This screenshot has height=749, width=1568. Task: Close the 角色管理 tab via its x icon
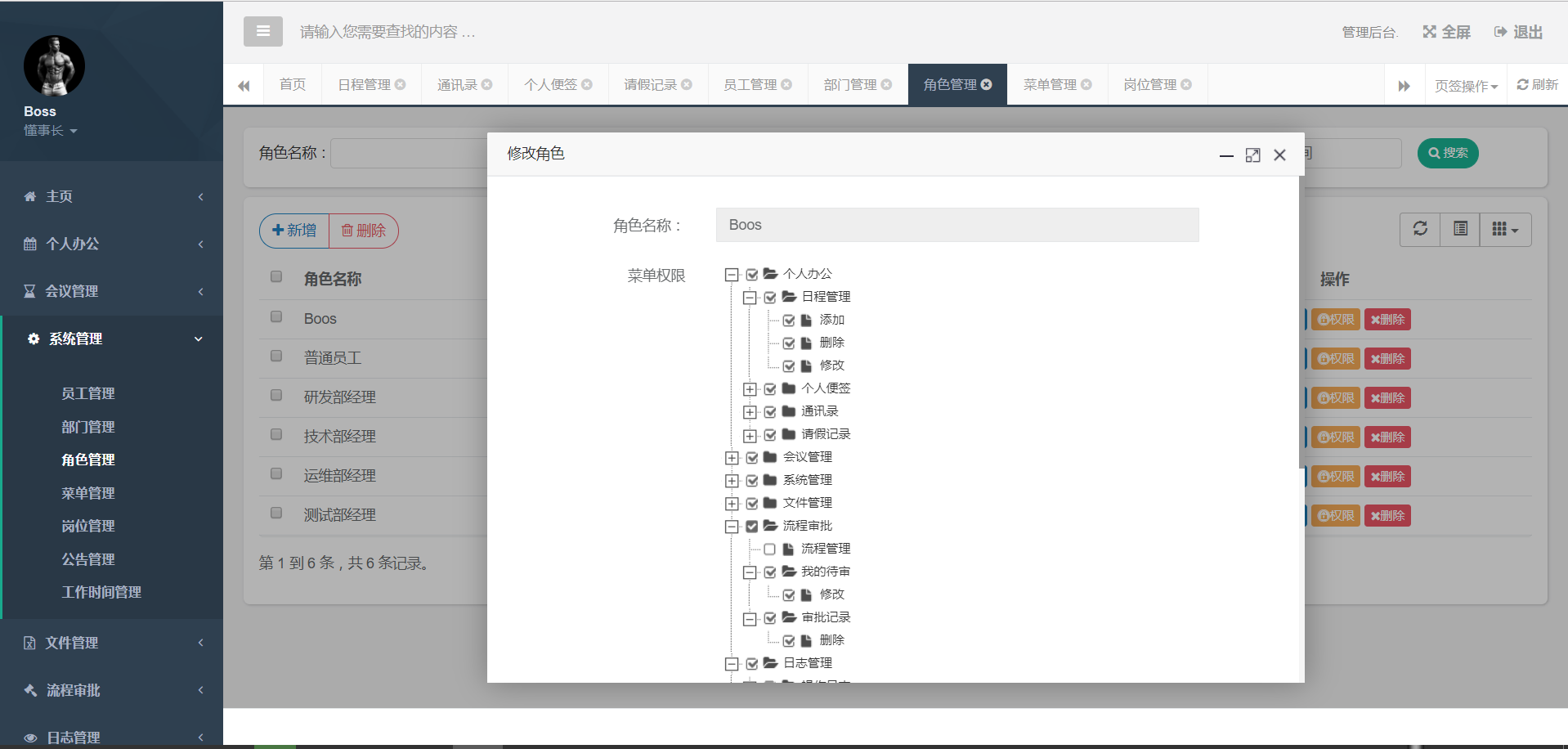pos(987,84)
